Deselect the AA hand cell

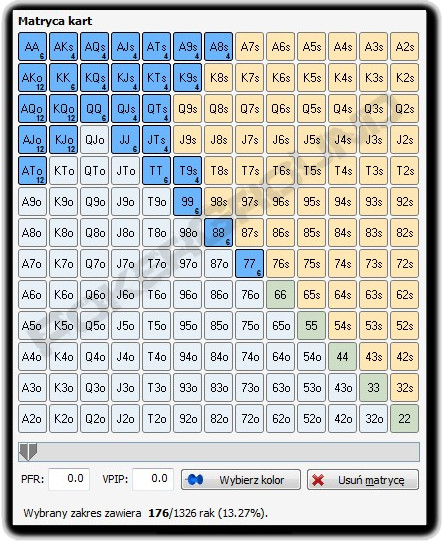click(32, 47)
